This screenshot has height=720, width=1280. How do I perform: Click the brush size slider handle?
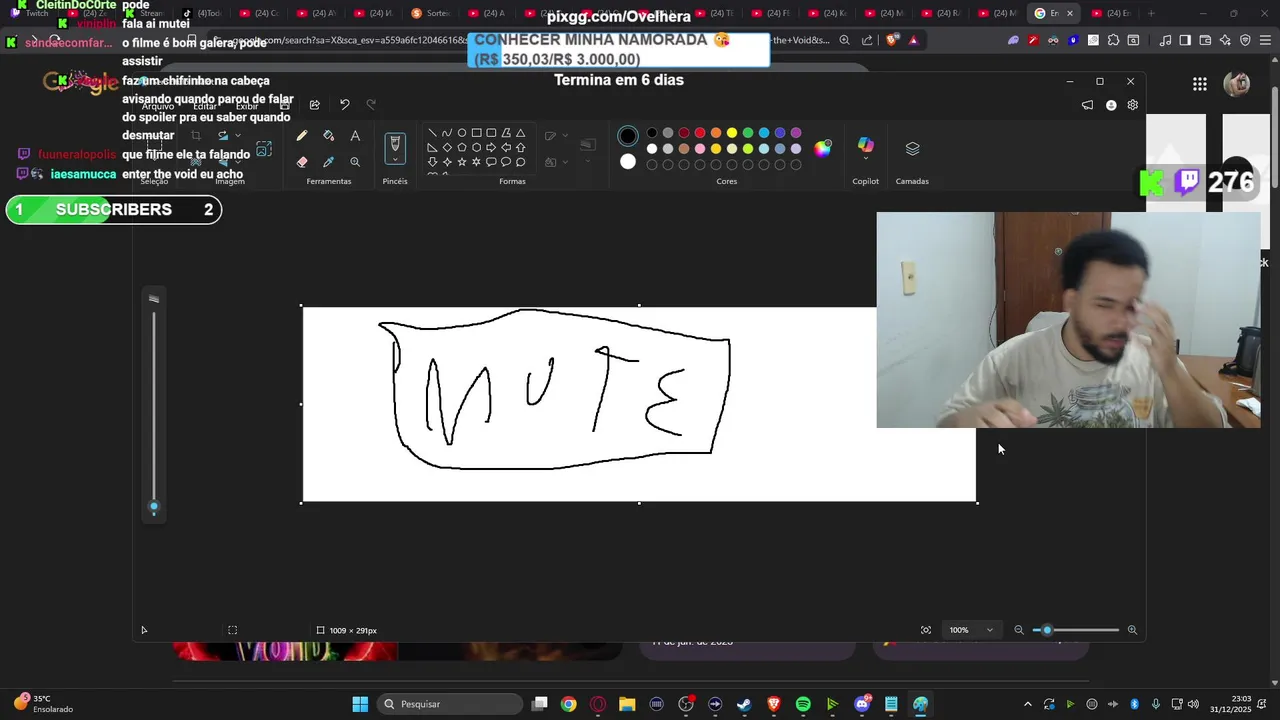154,507
